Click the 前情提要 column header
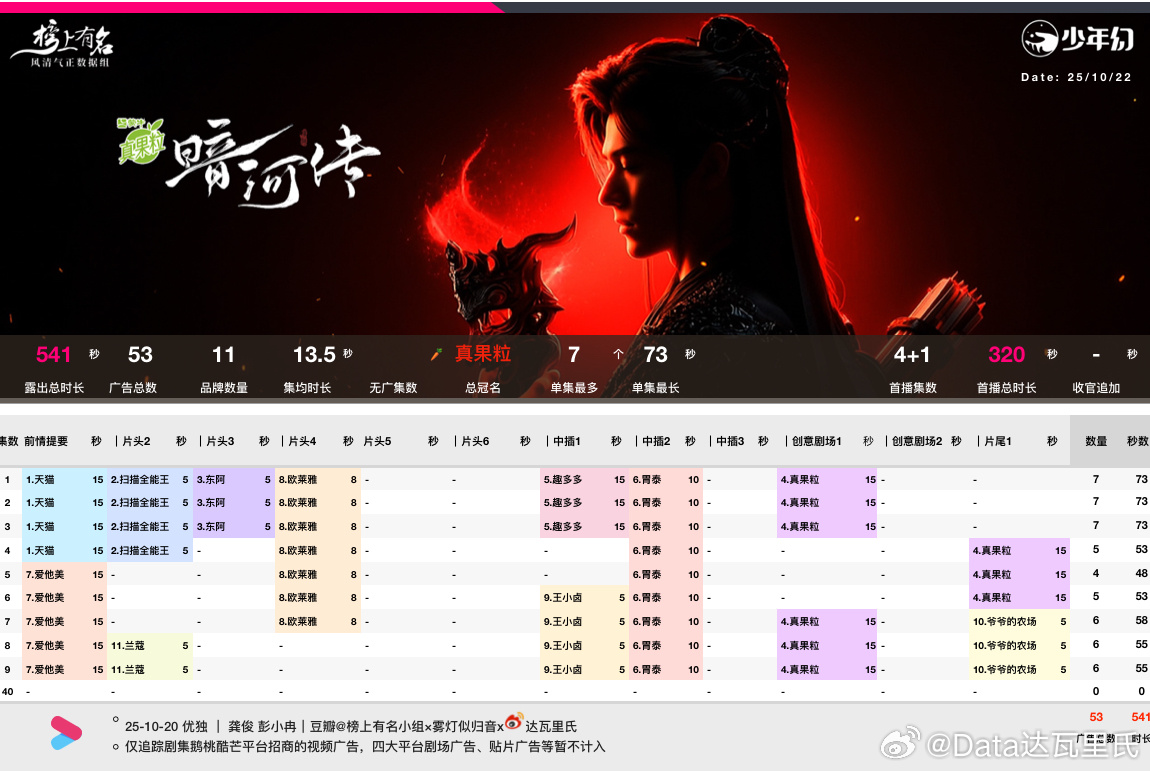 [x=45, y=441]
